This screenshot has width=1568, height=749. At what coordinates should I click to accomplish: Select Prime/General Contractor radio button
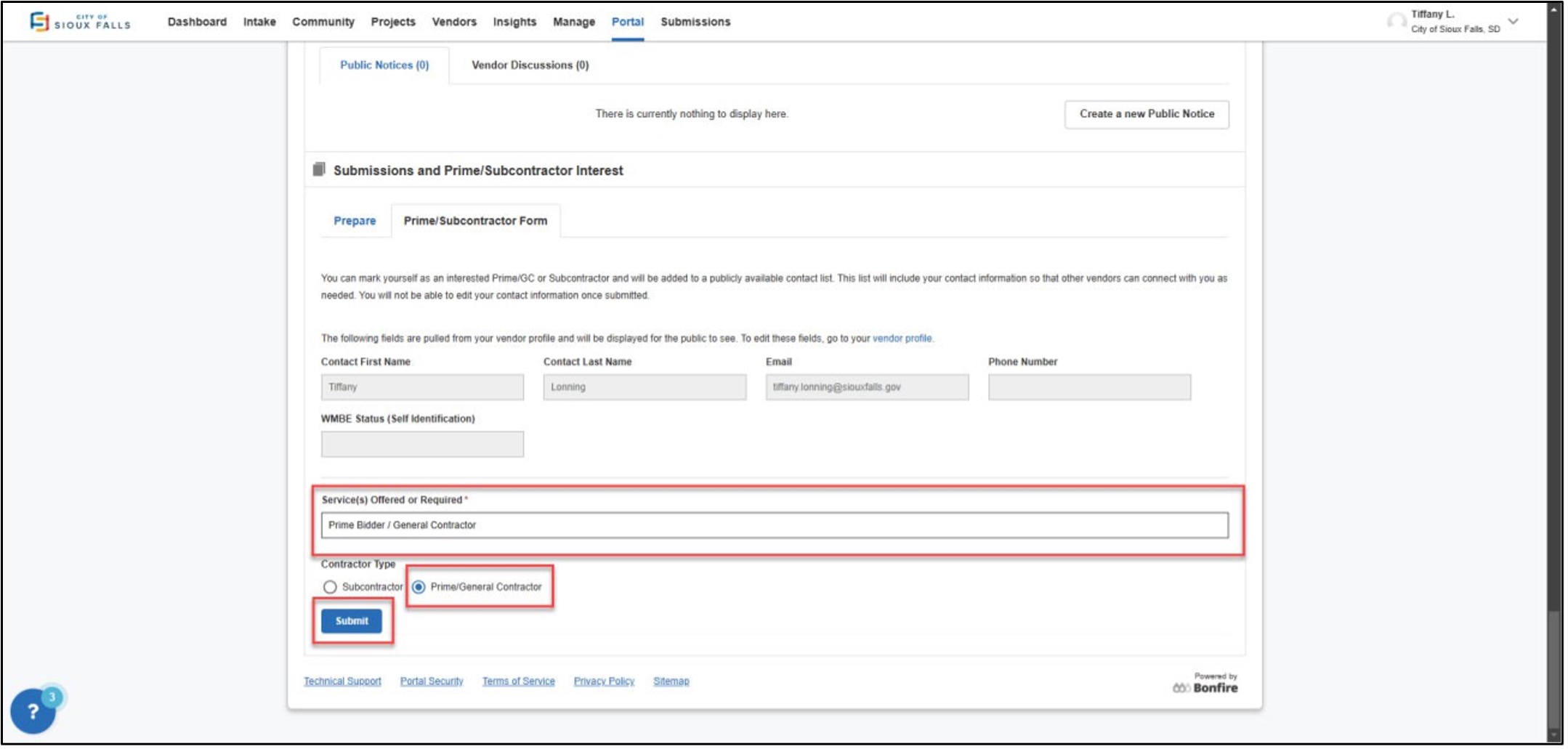(419, 587)
